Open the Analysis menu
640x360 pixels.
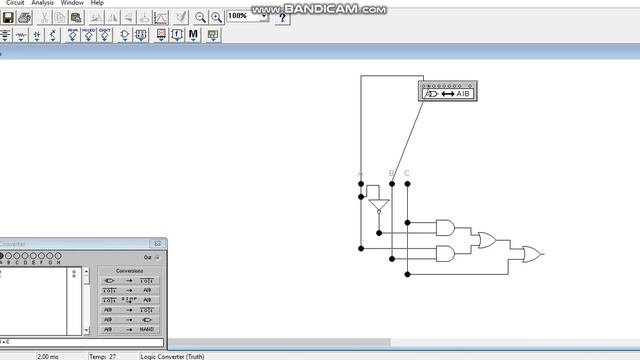pyautogui.click(x=42, y=3)
